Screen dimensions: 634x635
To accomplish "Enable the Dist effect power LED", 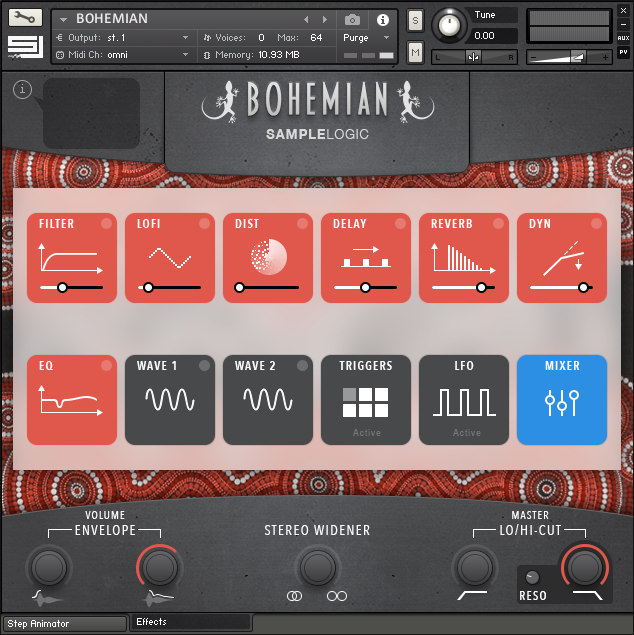I will pos(302,224).
